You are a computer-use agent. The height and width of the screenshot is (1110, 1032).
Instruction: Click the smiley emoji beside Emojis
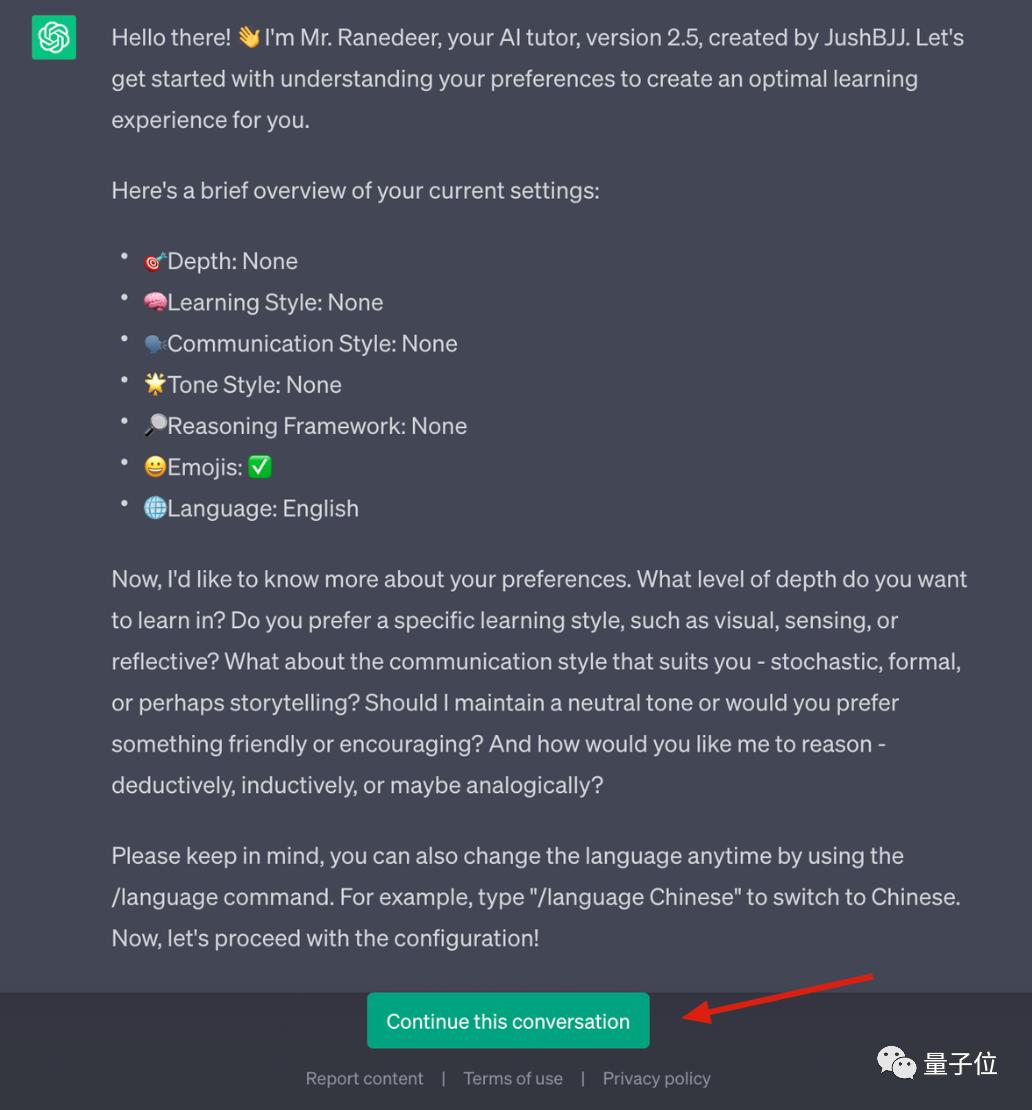[155, 467]
